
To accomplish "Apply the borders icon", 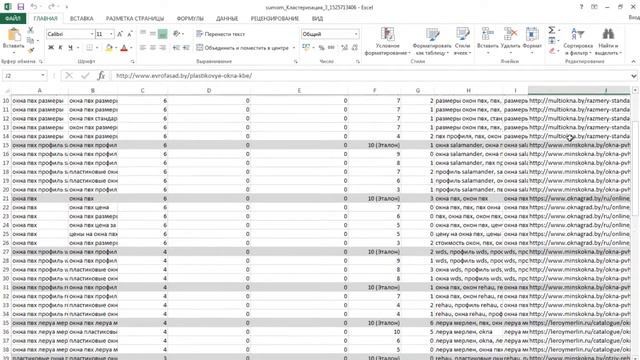I will click(89, 48).
